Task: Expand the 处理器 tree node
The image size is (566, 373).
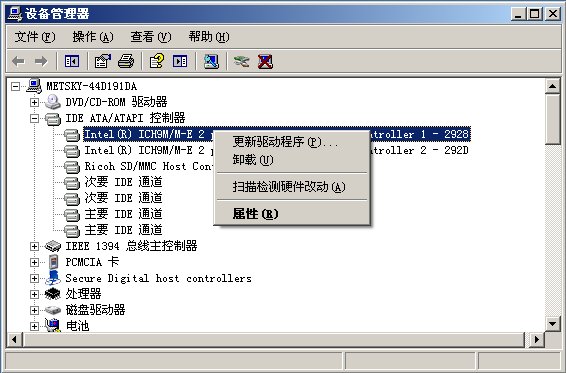Action: [34, 294]
